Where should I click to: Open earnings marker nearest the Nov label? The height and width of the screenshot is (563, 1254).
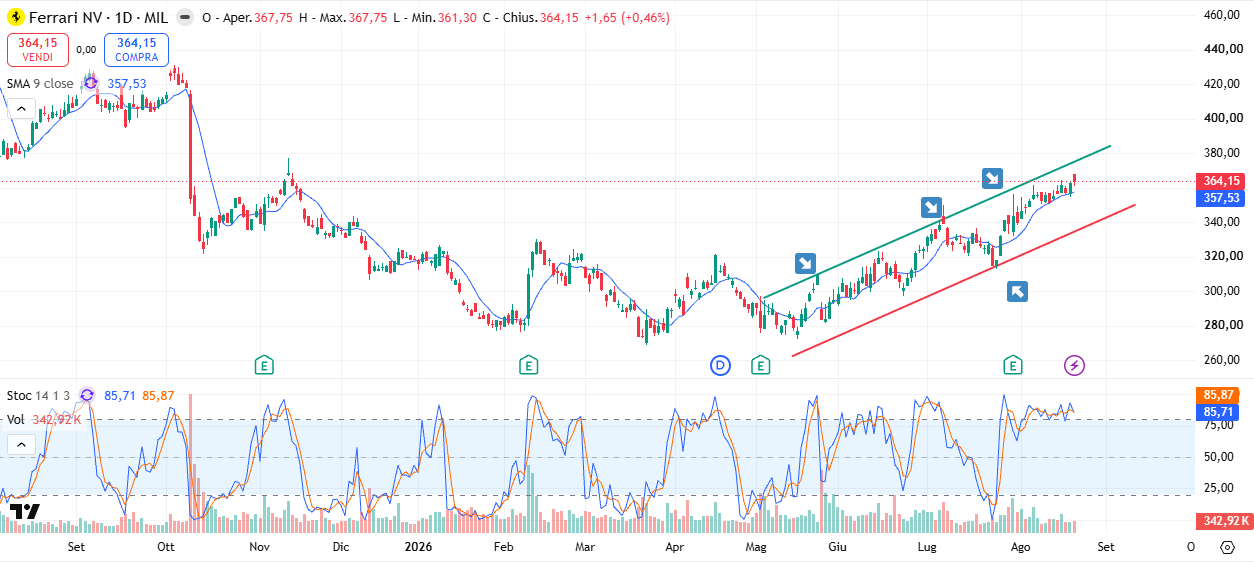[x=264, y=365]
